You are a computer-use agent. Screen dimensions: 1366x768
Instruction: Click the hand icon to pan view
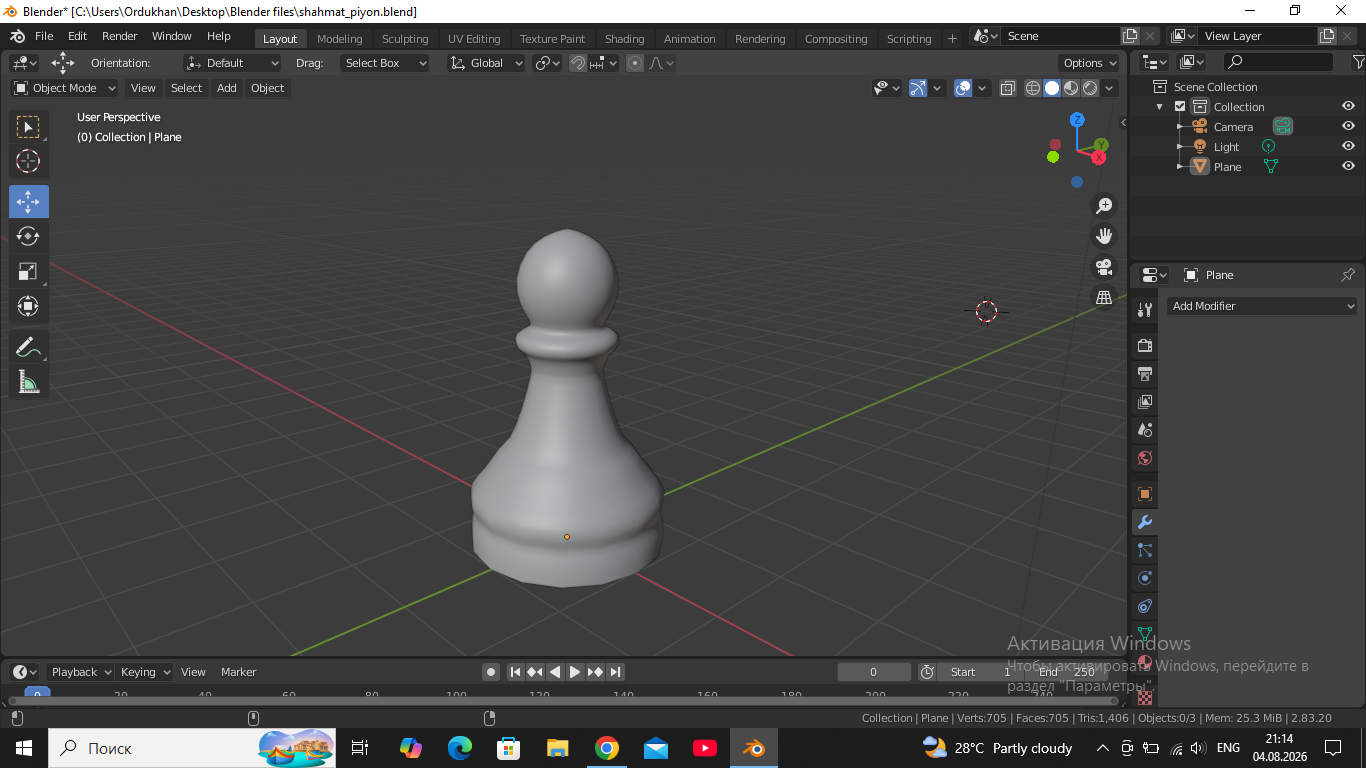click(x=1104, y=236)
